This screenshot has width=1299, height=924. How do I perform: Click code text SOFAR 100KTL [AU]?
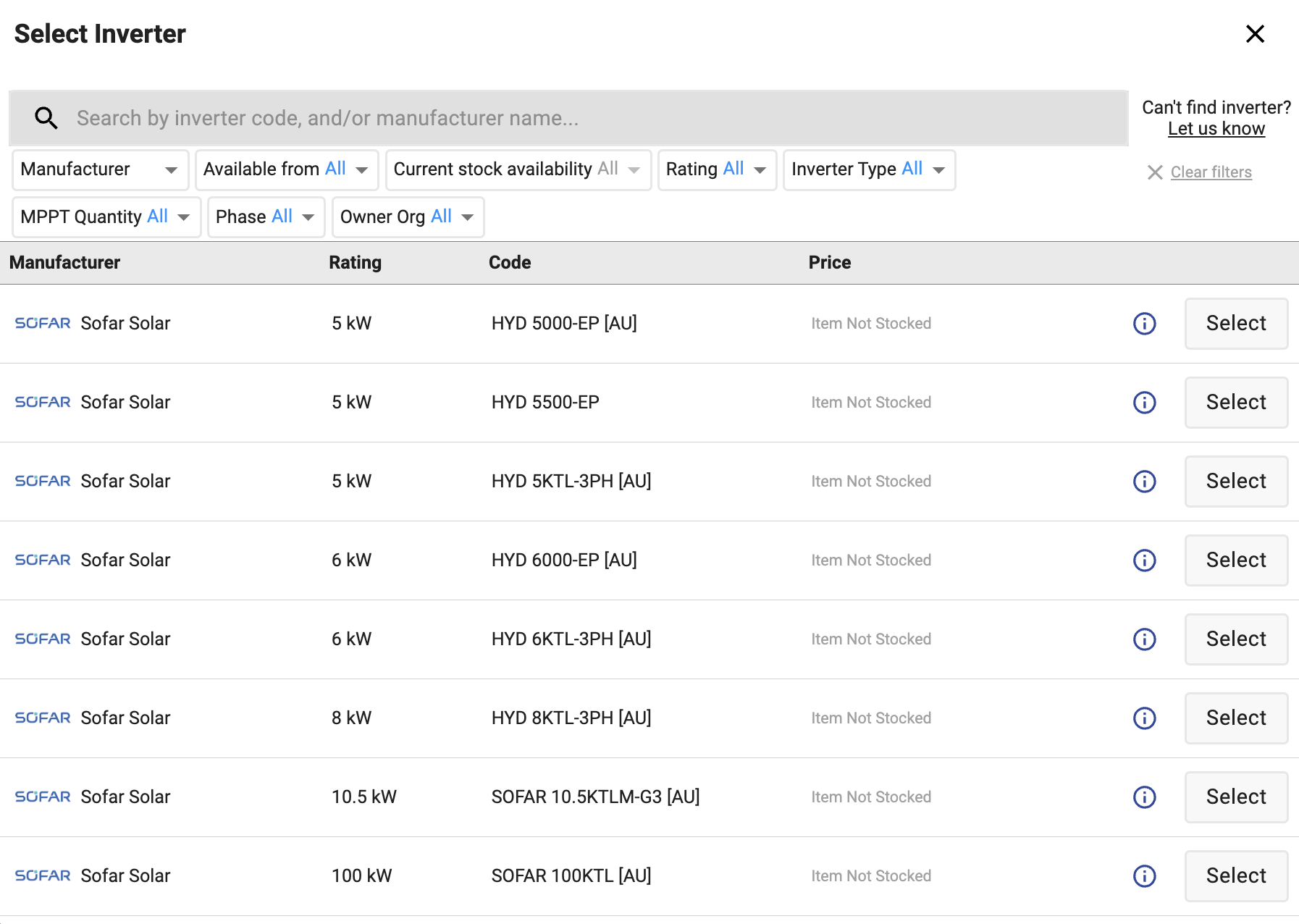571,876
